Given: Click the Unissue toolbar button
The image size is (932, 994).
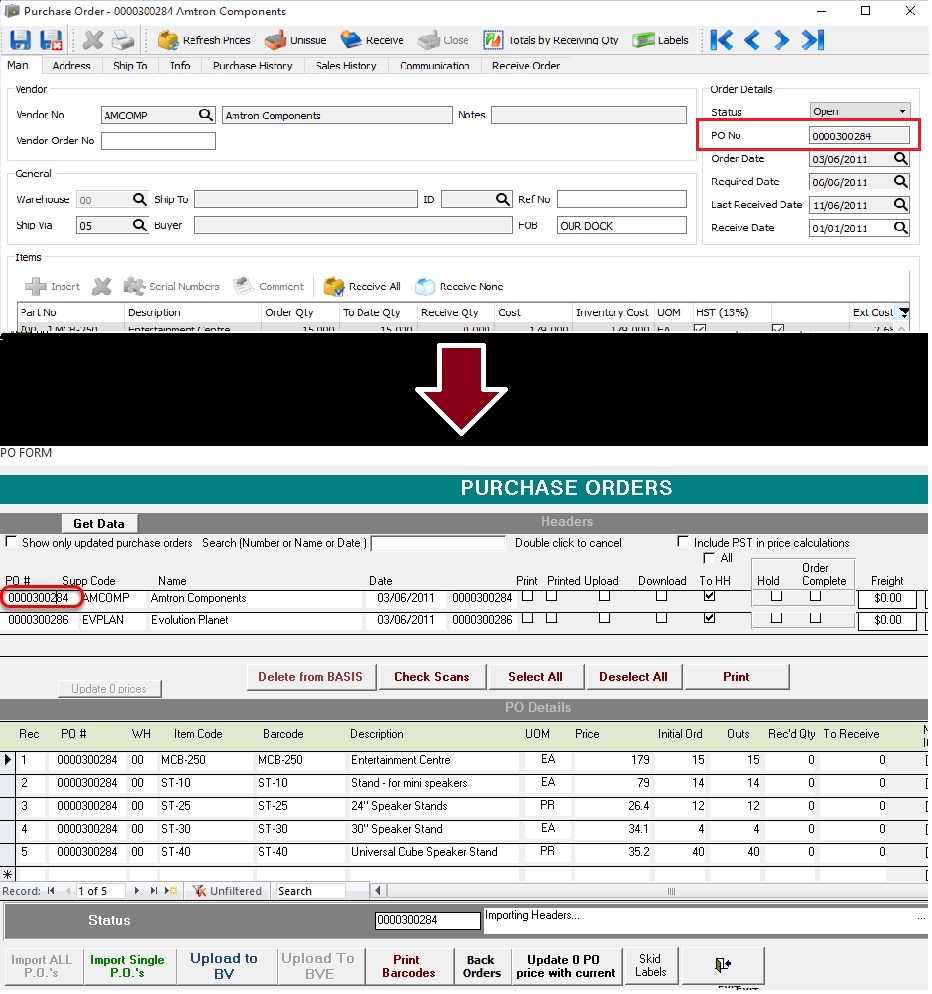Looking at the screenshot, I should pyautogui.click(x=295, y=40).
